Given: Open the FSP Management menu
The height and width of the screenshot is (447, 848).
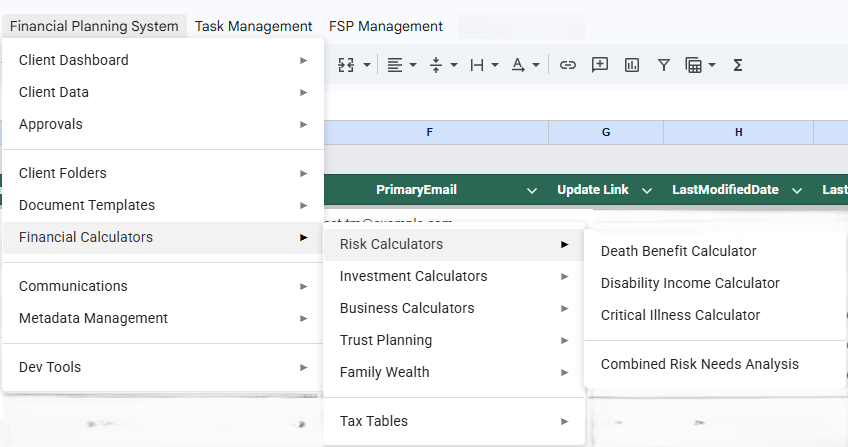Looking at the screenshot, I should coord(386,26).
